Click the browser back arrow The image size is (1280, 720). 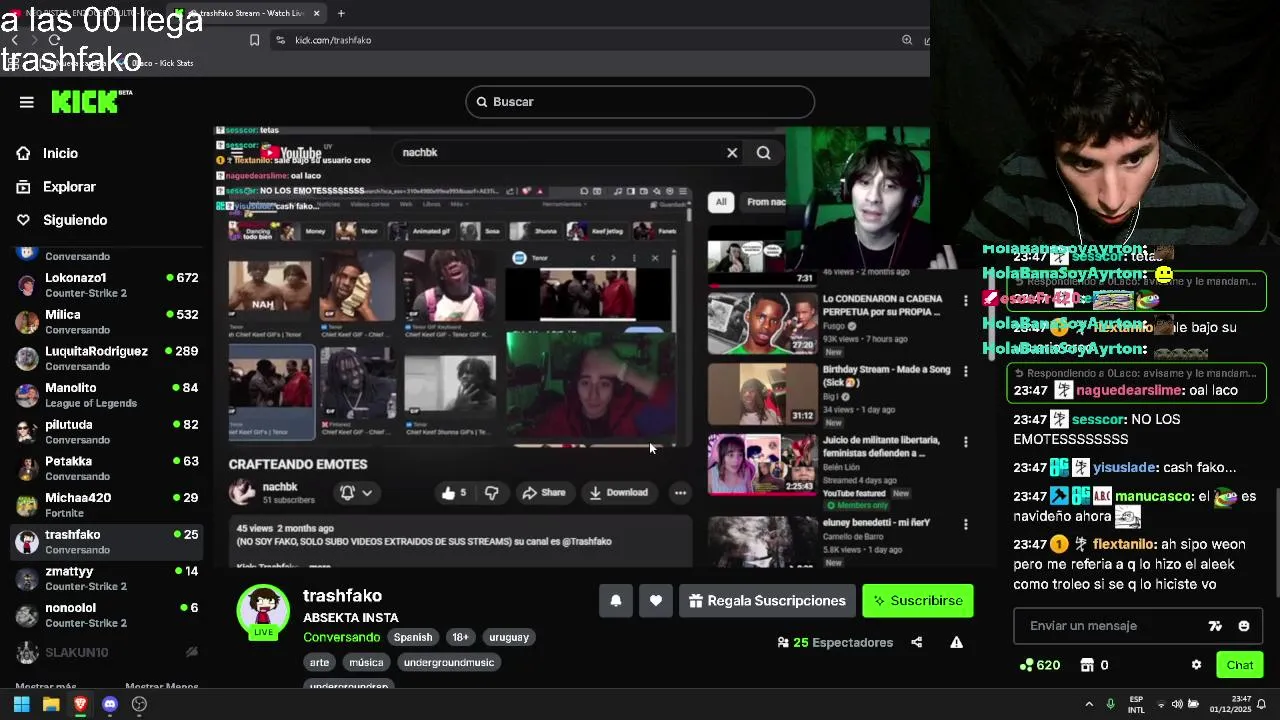point(14,40)
